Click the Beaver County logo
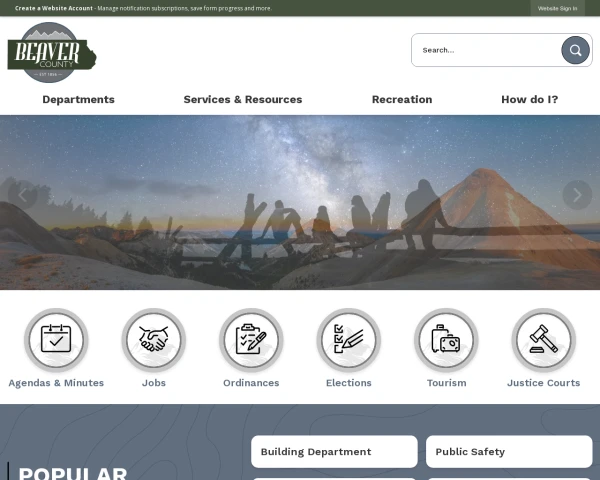Screen dimensions: 600x480 (x=51, y=53)
